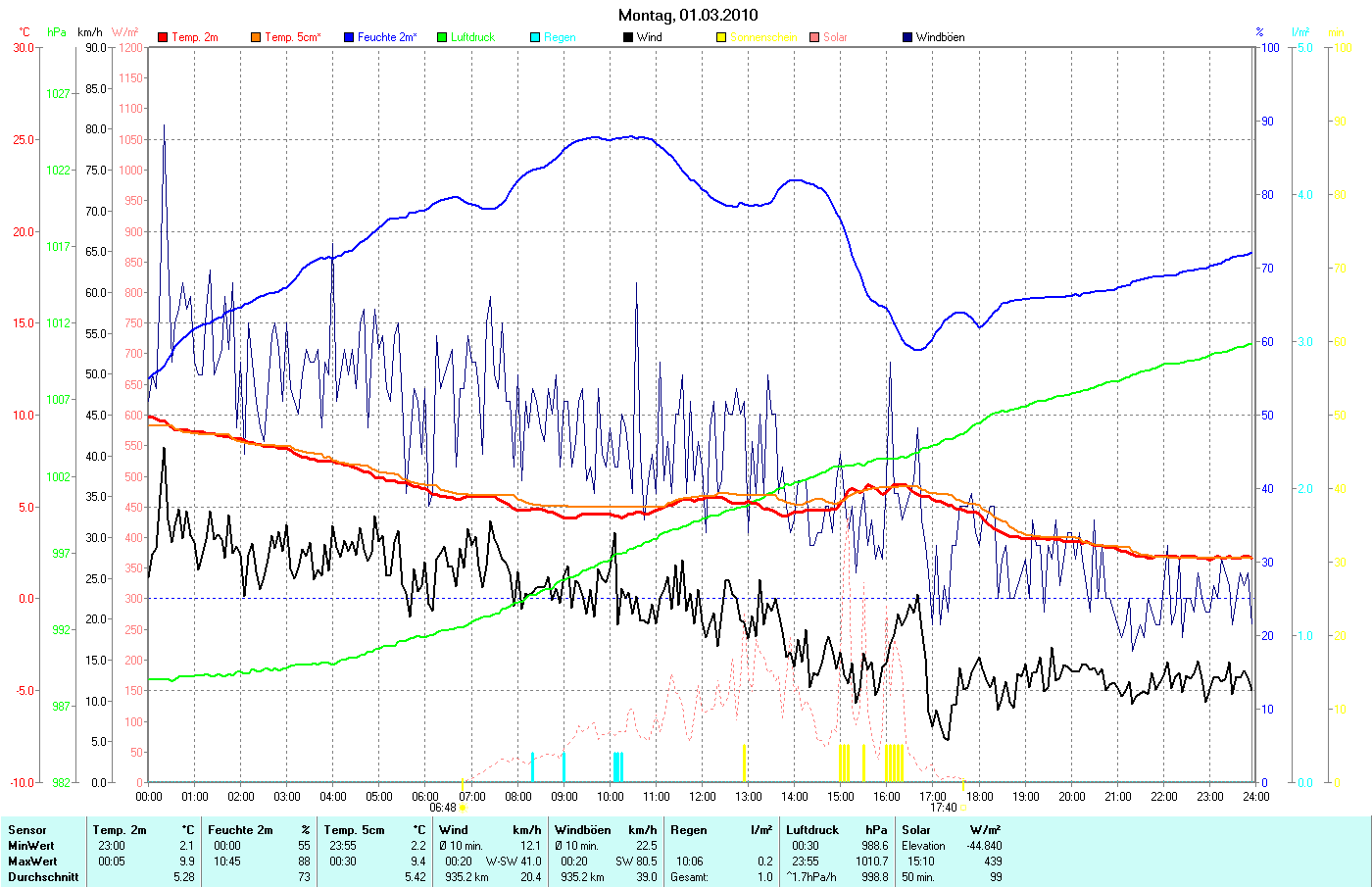Screen dimensions: 1372x887
Task: Click the green Luftdruck legend swatch
Action: [442, 37]
